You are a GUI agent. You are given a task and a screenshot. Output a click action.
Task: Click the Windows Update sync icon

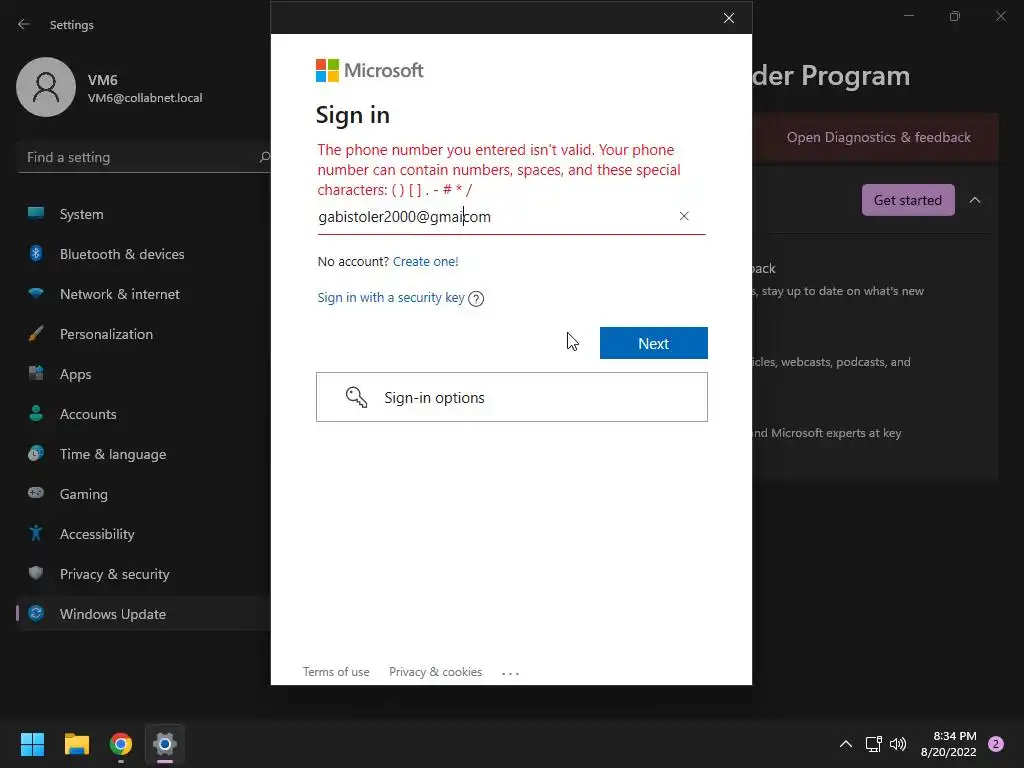tap(36, 613)
